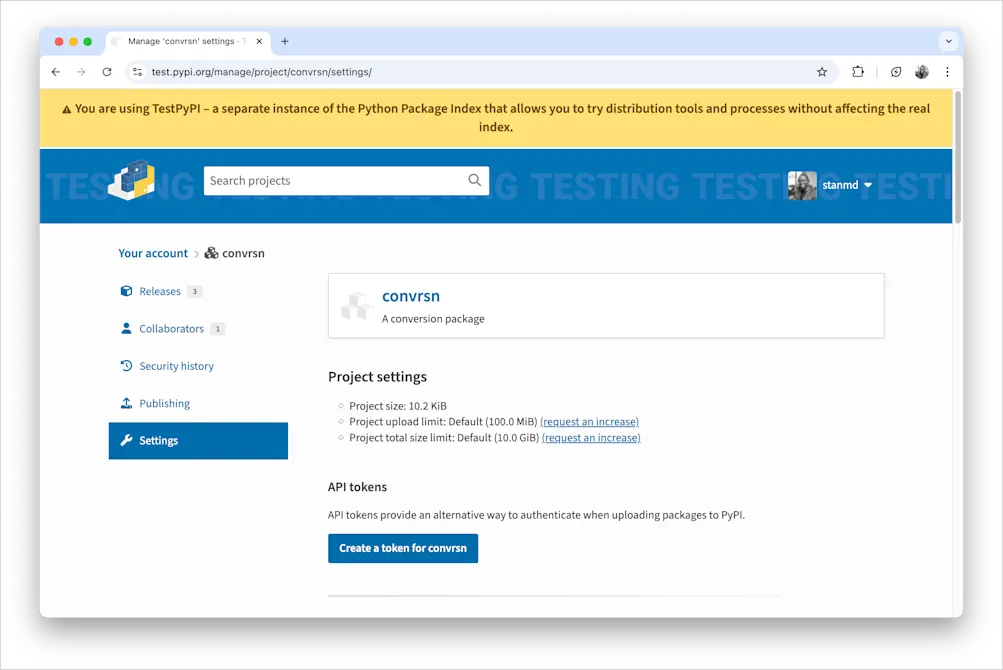Click the browser forward arrow
This screenshot has height=670, width=1003.
[81, 72]
